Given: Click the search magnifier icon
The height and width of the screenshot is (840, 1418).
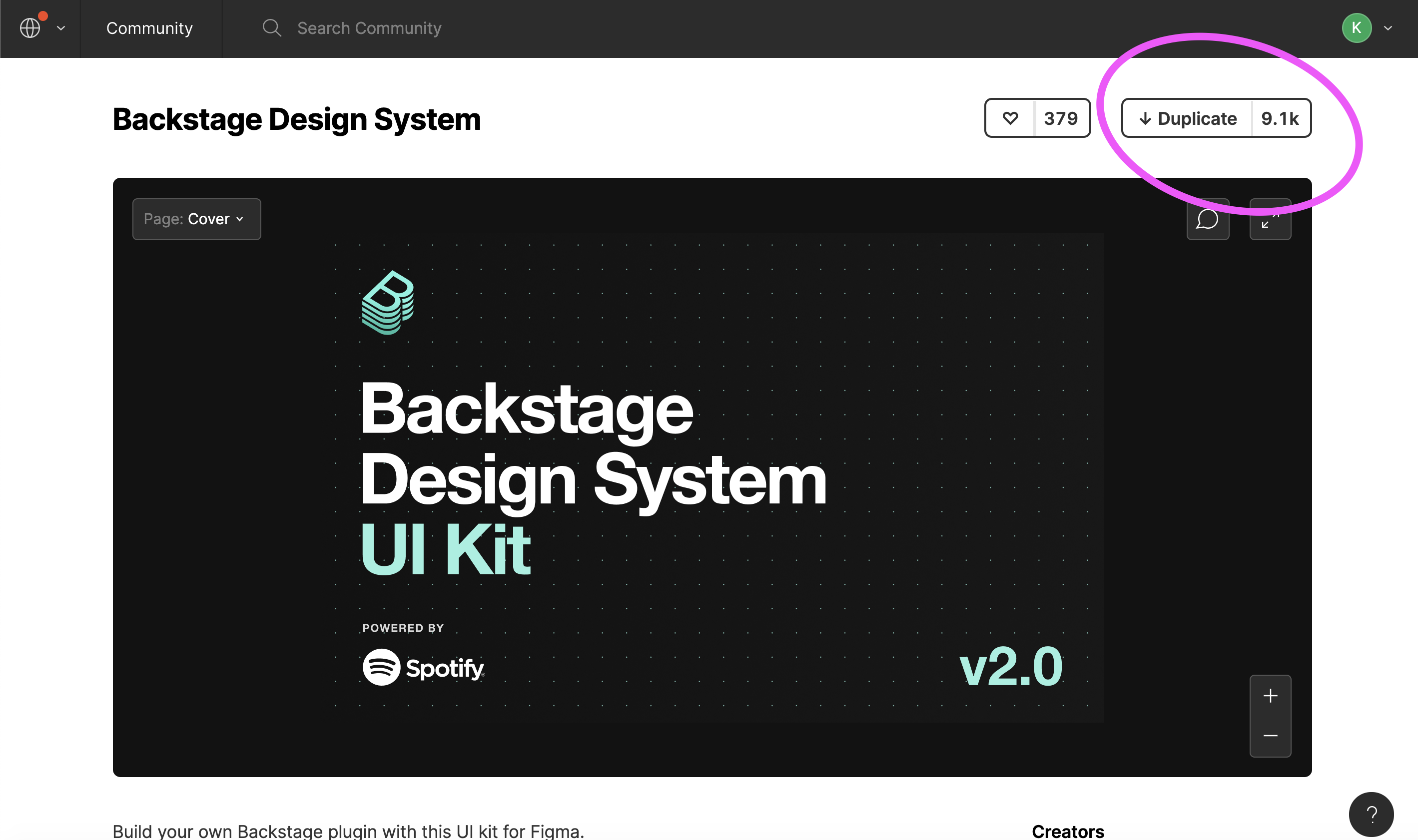Looking at the screenshot, I should [x=272, y=28].
